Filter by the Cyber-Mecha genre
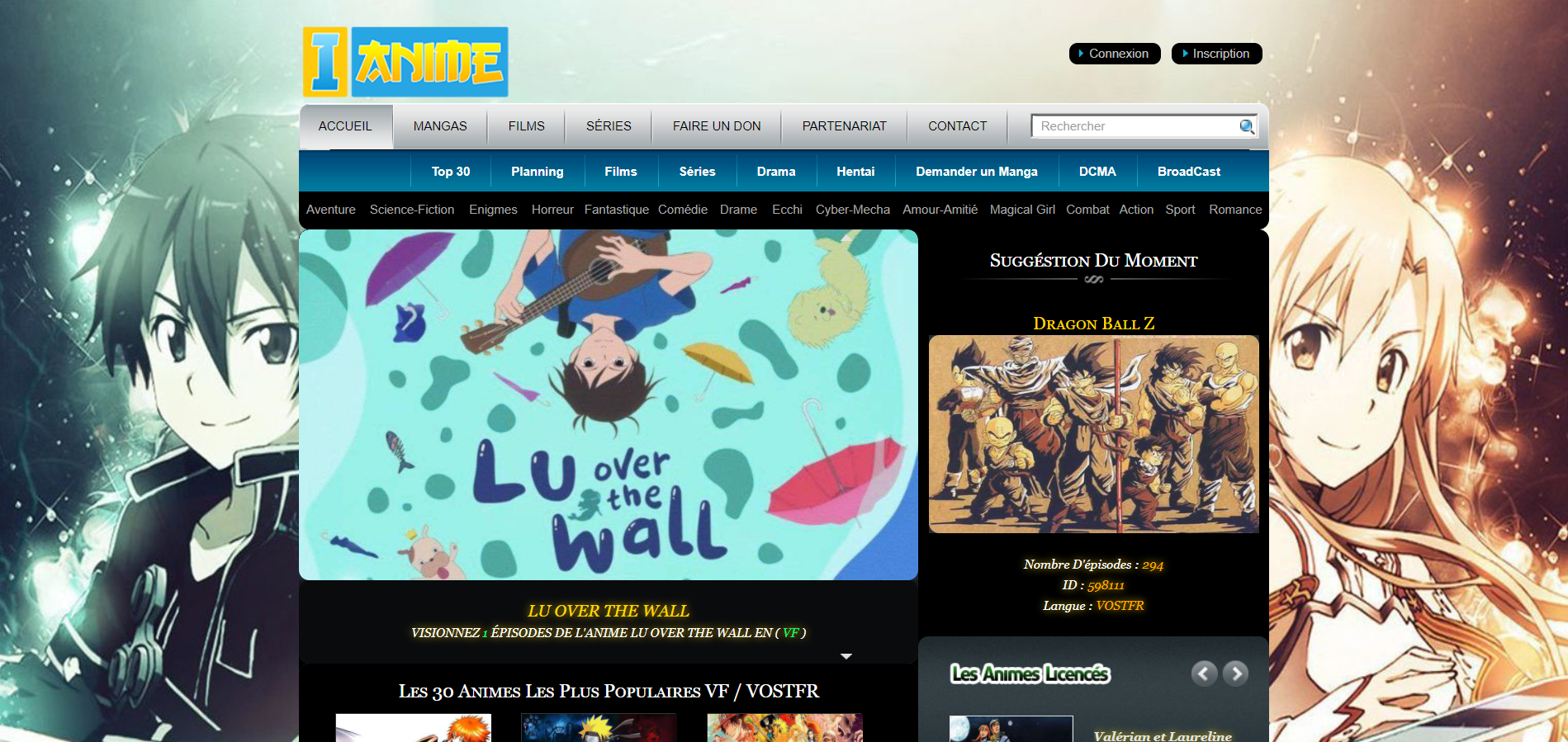This screenshot has width=1568, height=742. 853,210
